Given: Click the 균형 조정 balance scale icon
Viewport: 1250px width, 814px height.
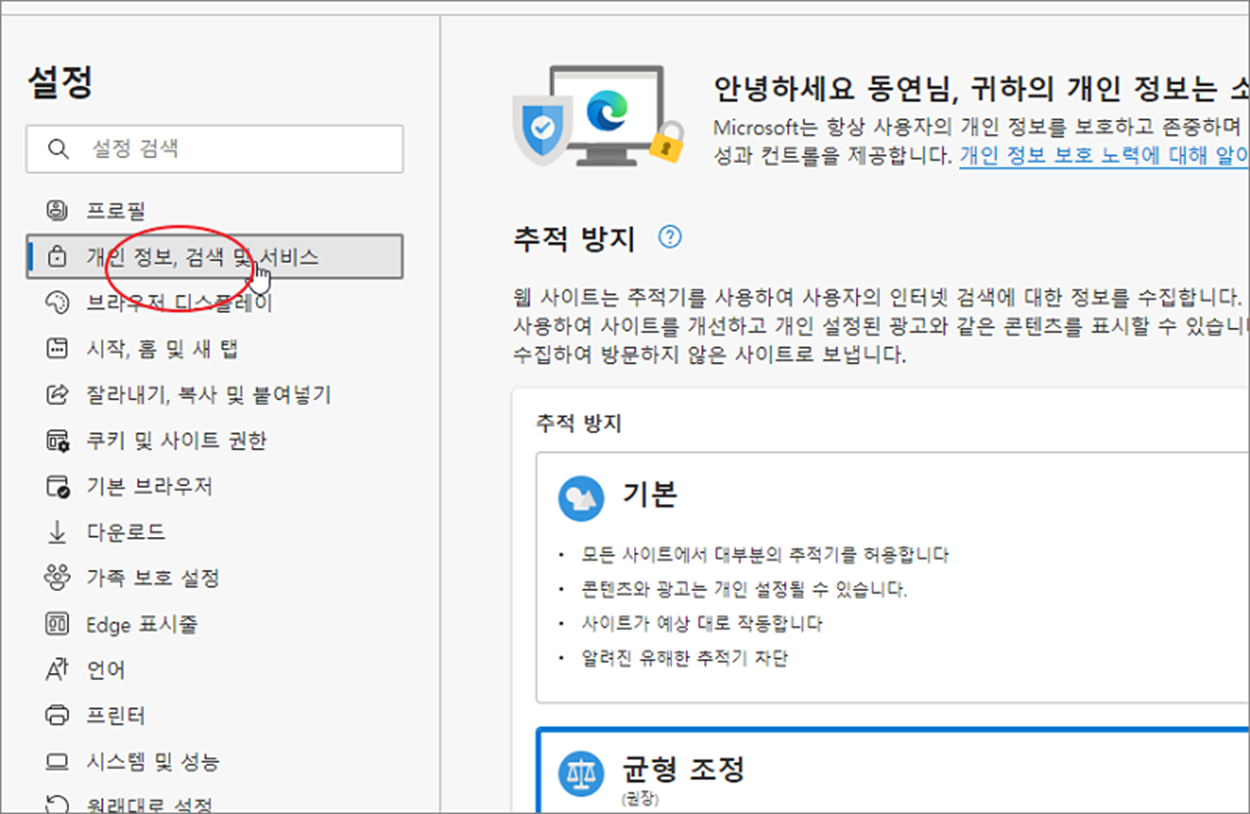Looking at the screenshot, I should click(x=580, y=774).
